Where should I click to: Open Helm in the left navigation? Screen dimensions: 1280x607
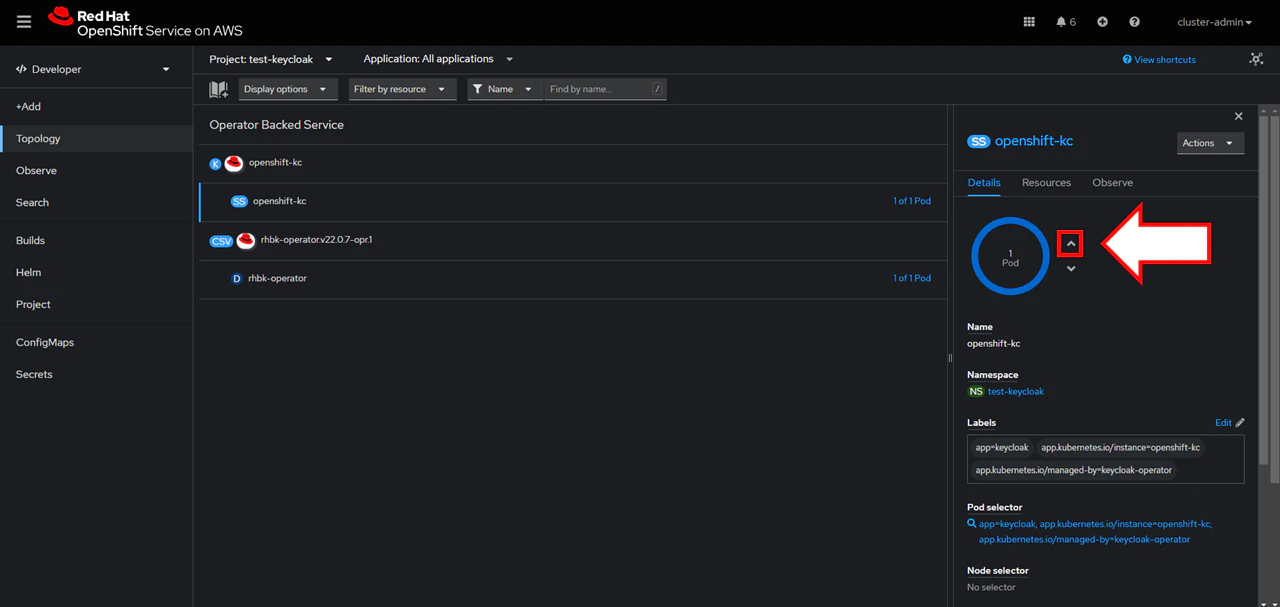[x=96, y=273]
